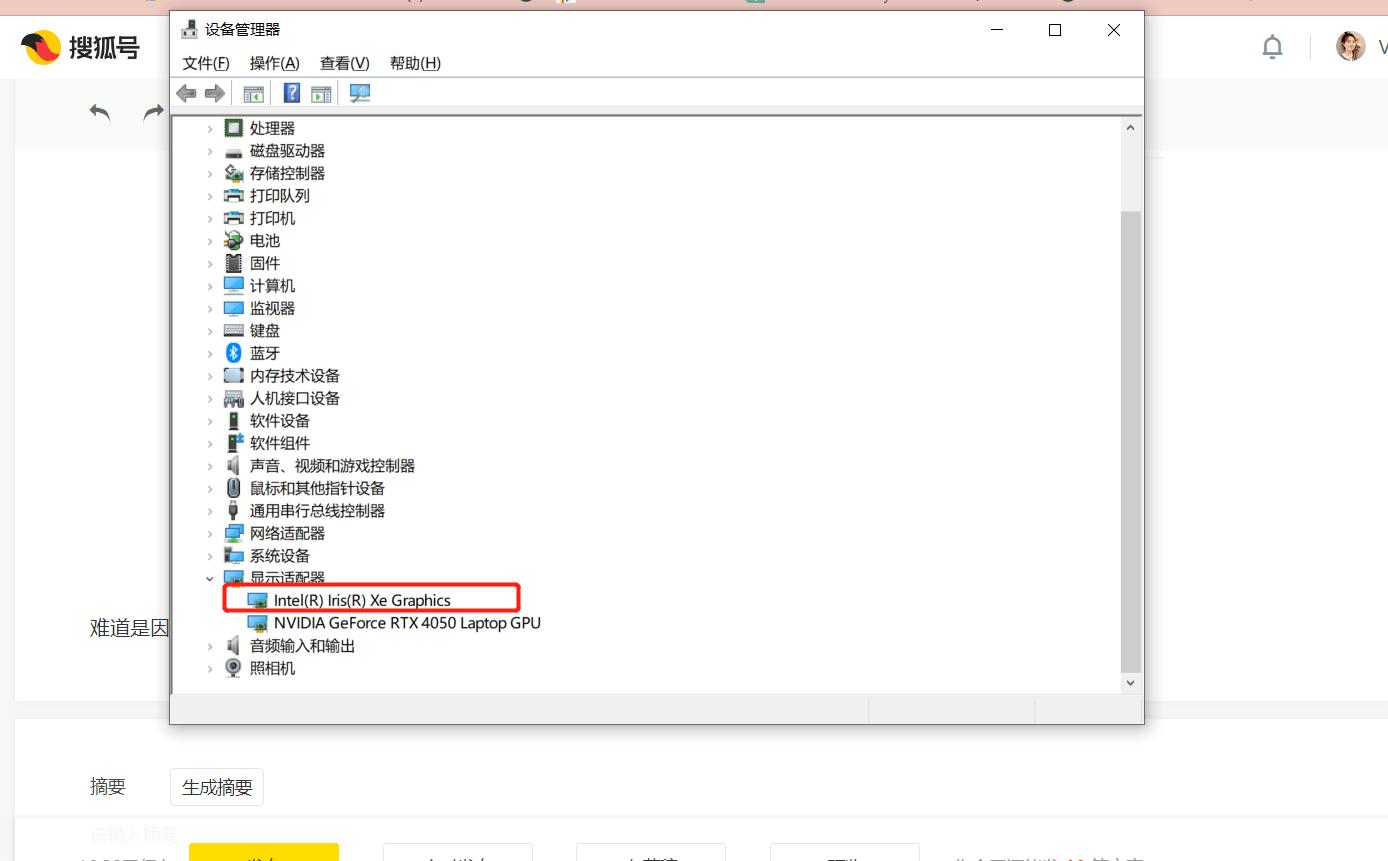
Task: Select the 处理器 processor icon
Action: tap(234, 128)
